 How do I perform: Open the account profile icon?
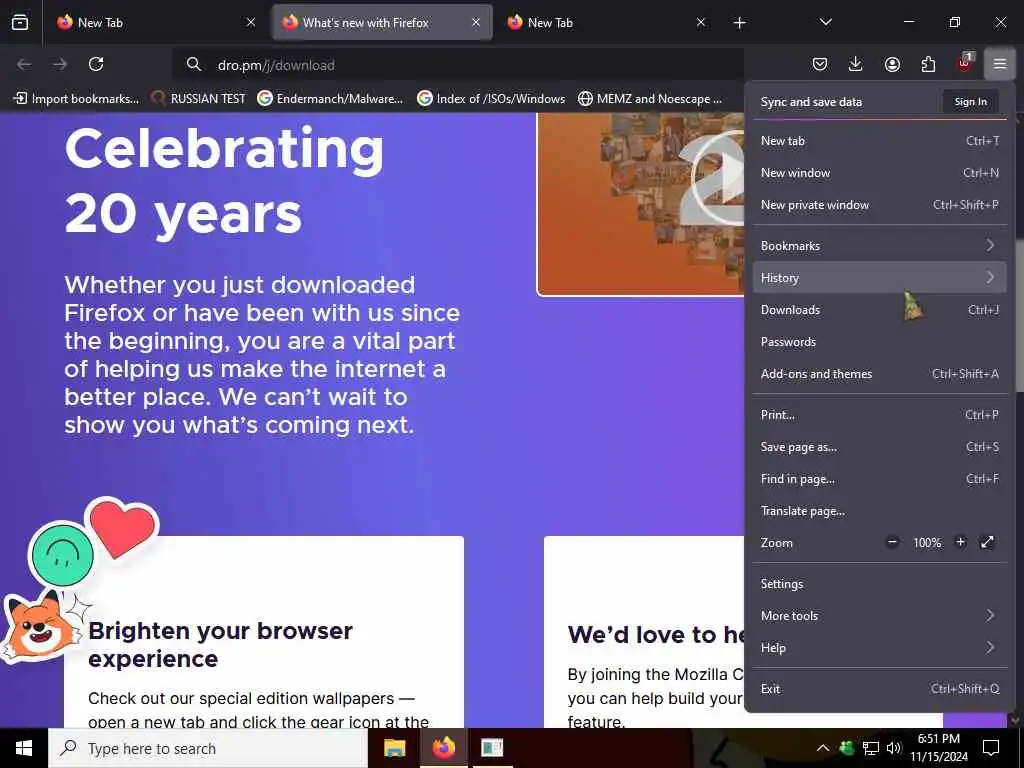pyautogui.click(x=892, y=64)
